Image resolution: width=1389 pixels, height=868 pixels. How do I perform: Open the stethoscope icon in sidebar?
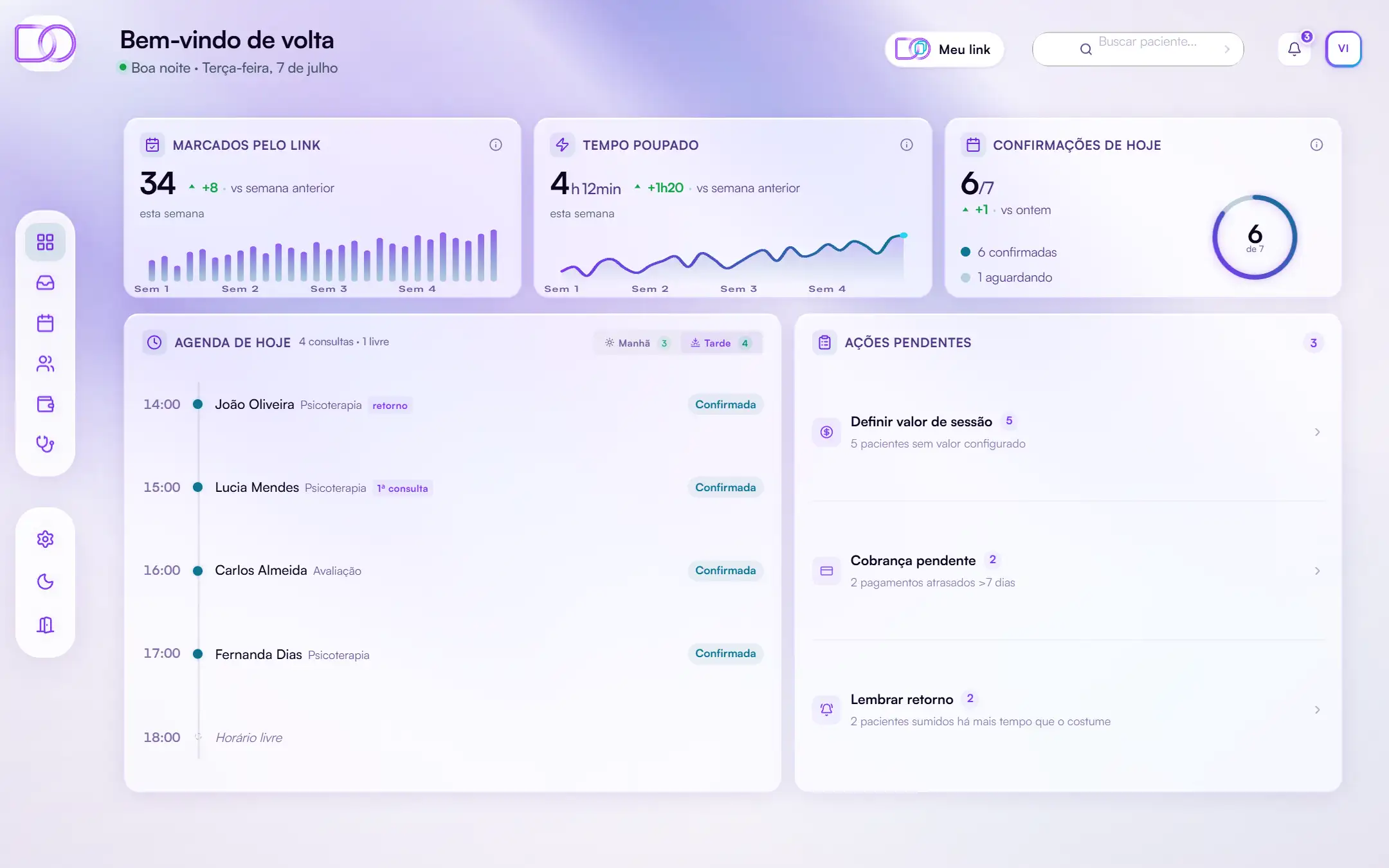pos(45,444)
